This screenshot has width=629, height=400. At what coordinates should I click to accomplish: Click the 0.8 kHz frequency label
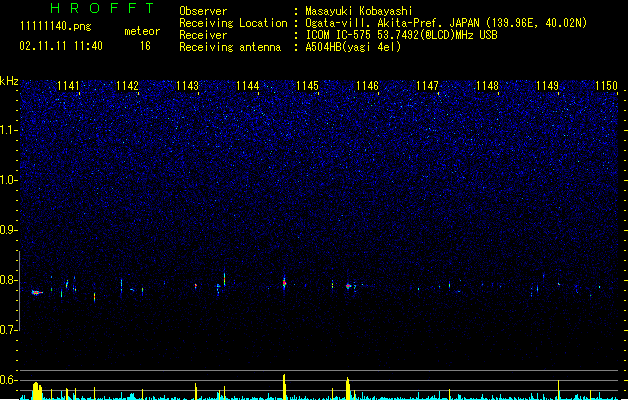tap(8, 280)
